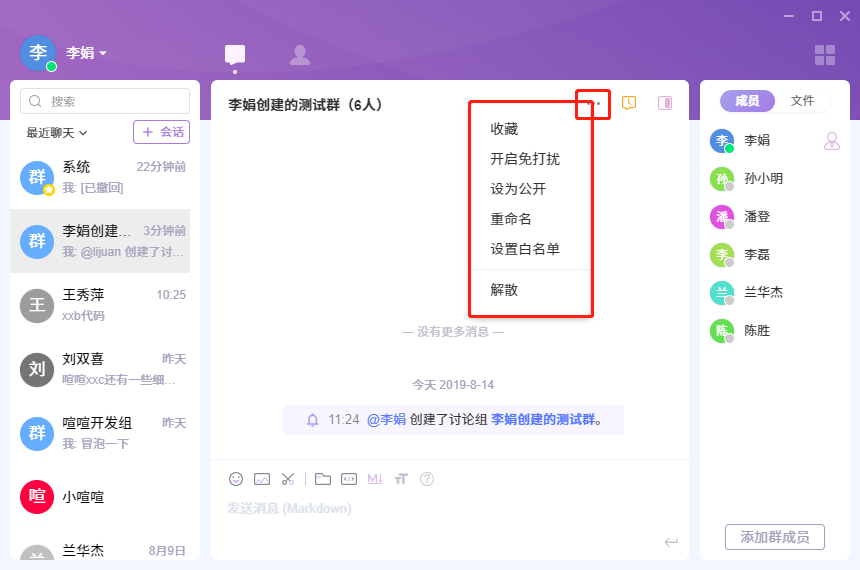This screenshot has width=860, height=570.
Task: Click the 搜索 search field
Action: pyautogui.click(x=105, y=101)
